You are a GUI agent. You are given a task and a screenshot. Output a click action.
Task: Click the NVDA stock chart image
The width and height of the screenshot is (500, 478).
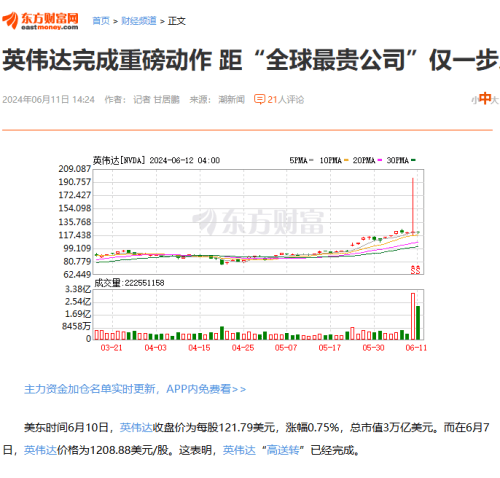click(243, 253)
